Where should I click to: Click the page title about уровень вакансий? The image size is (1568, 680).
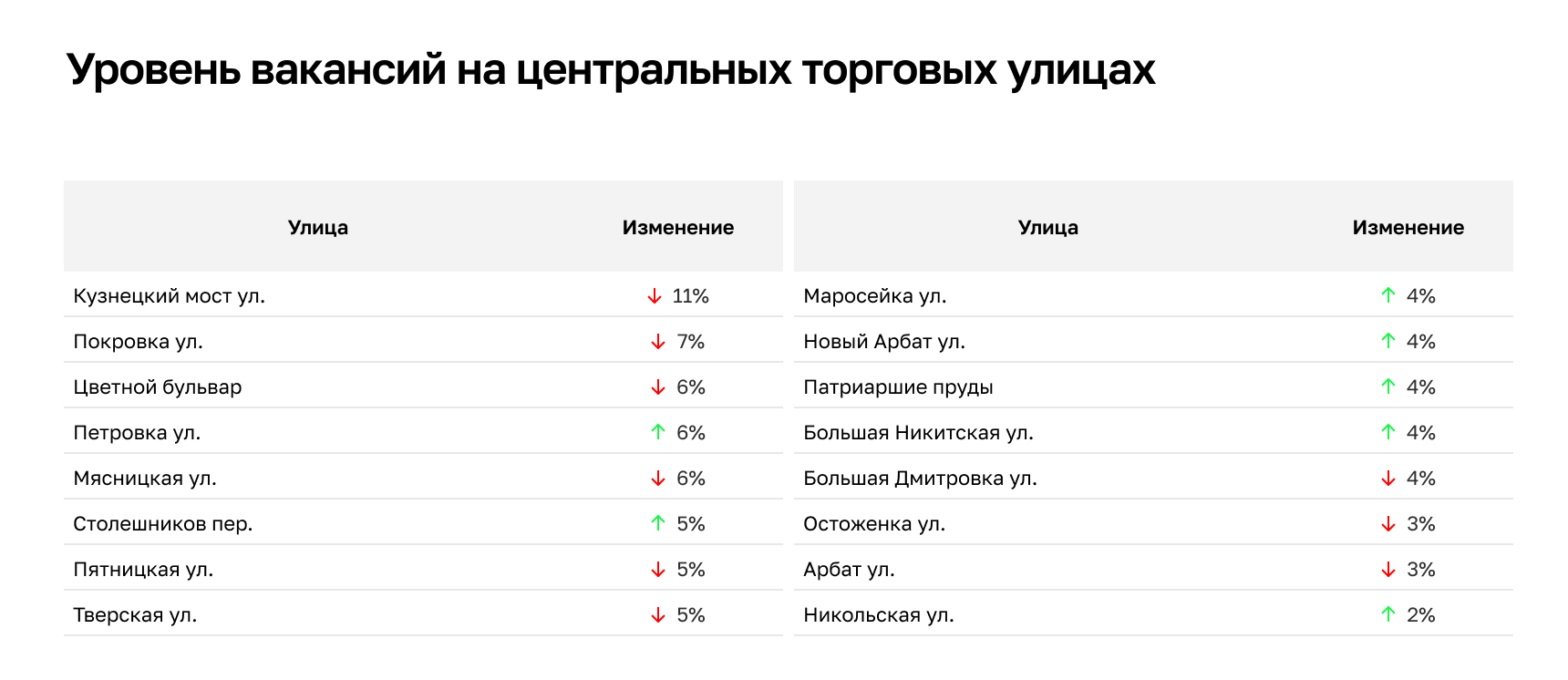click(x=611, y=69)
